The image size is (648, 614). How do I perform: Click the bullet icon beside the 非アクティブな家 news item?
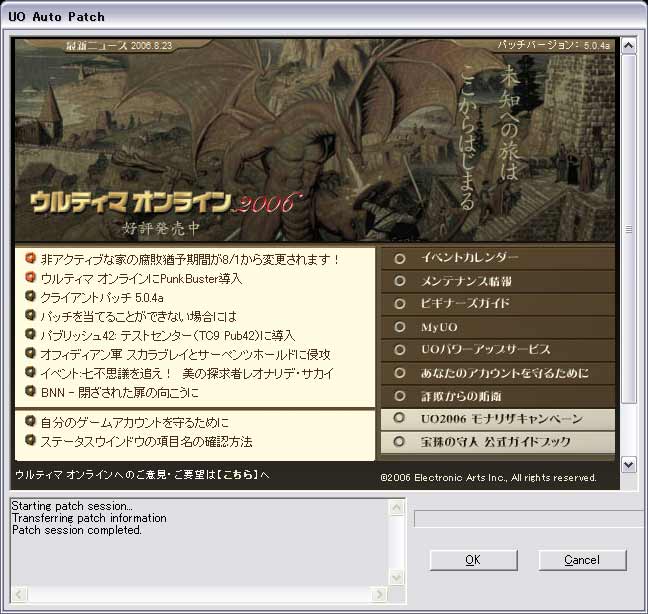[x=30, y=259]
